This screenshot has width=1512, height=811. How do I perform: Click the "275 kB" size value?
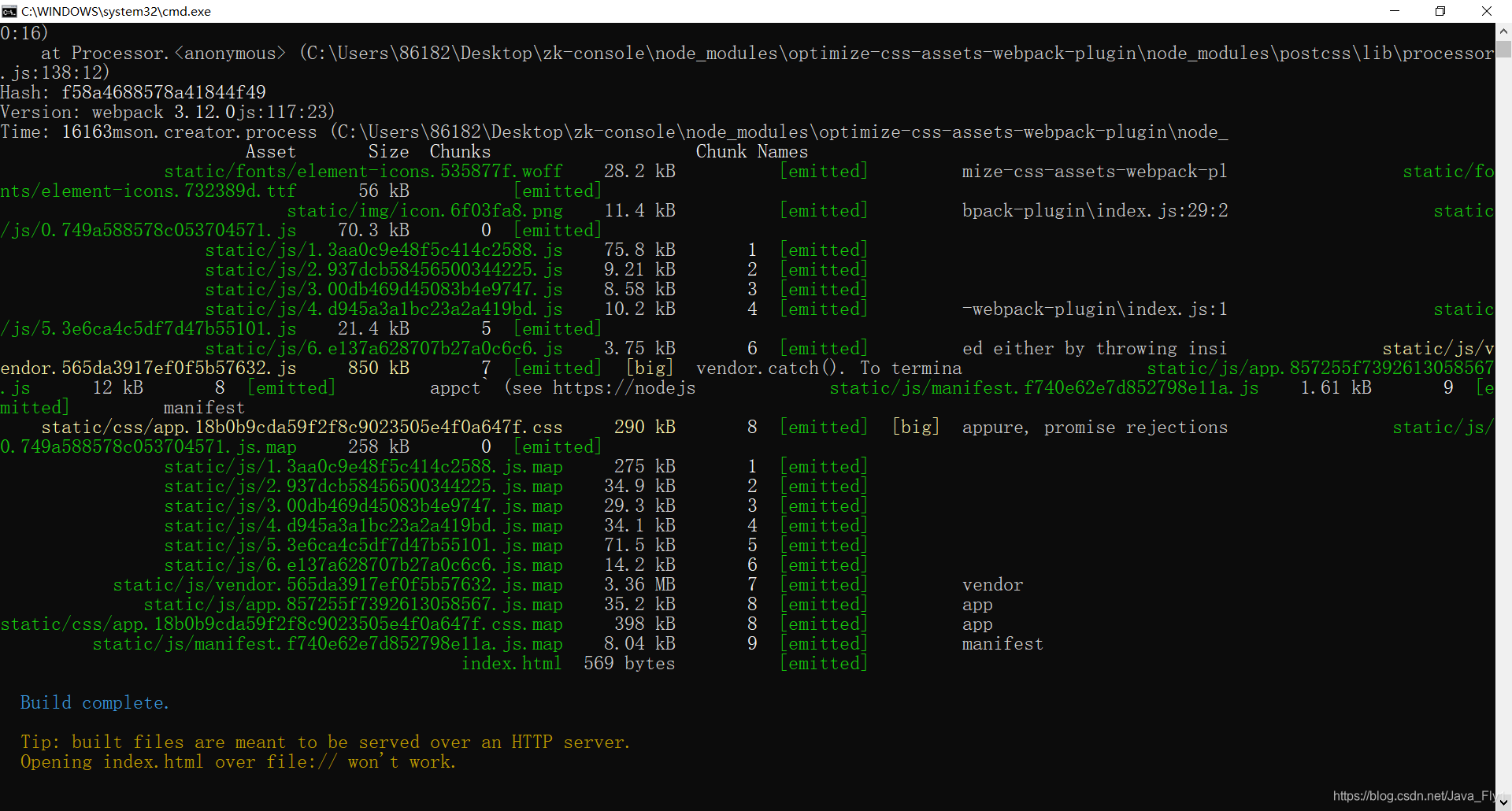[x=645, y=466]
